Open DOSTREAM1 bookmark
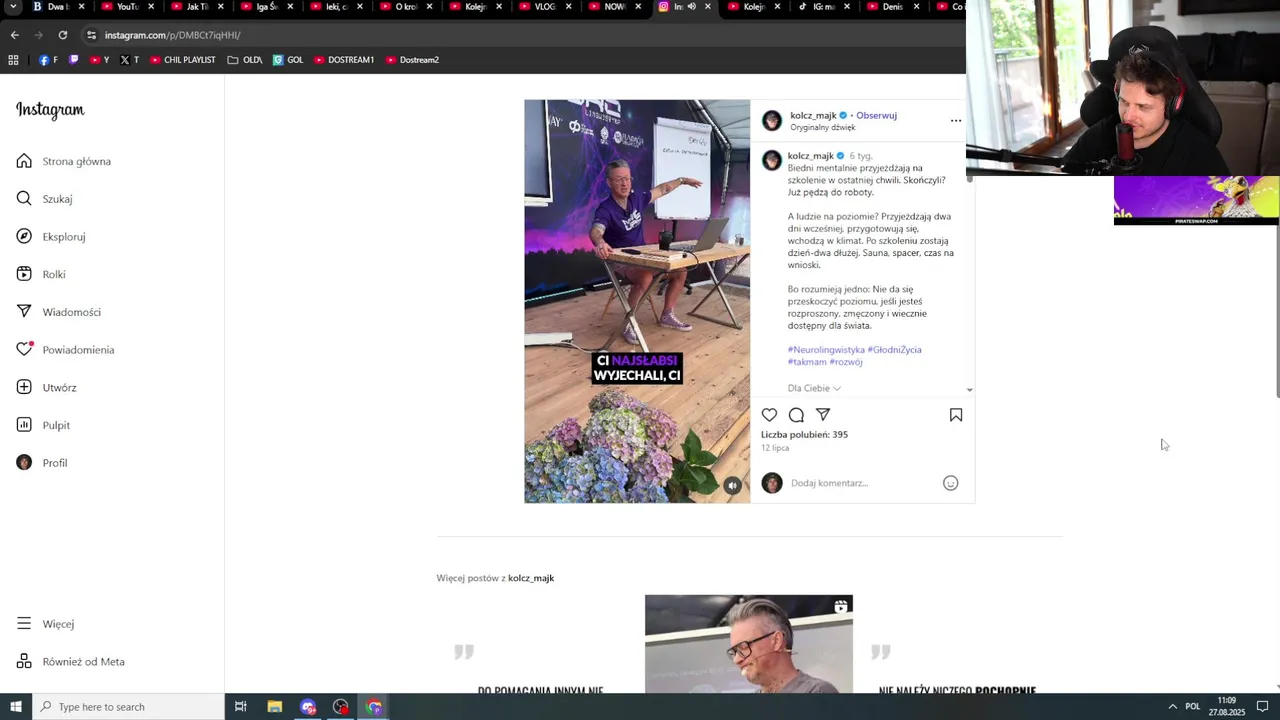Viewport: 1280px width, 720px height. pos(344,60)
